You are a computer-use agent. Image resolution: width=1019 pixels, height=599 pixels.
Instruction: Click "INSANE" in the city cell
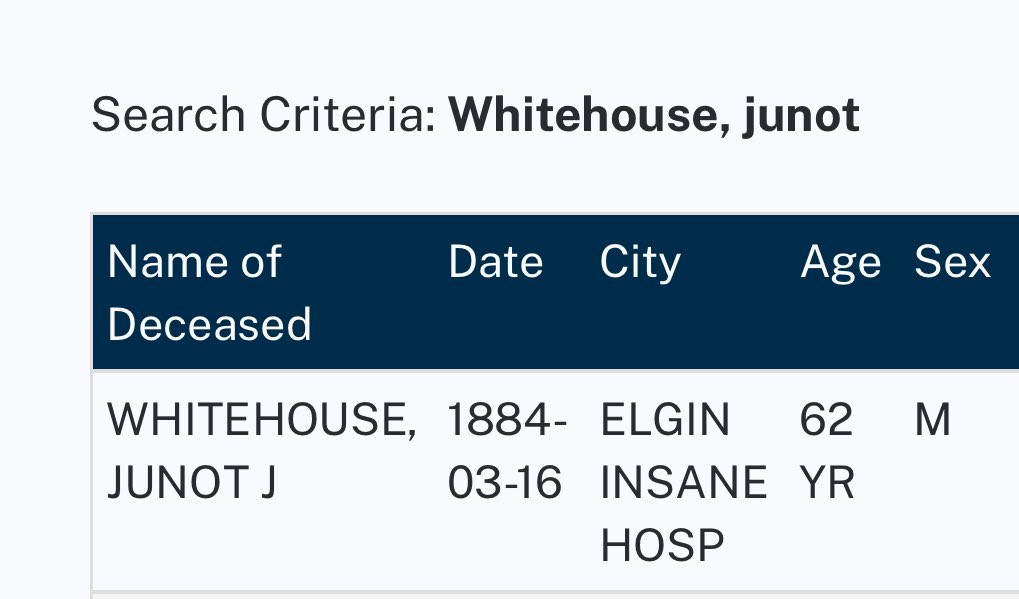click(683, 483)
